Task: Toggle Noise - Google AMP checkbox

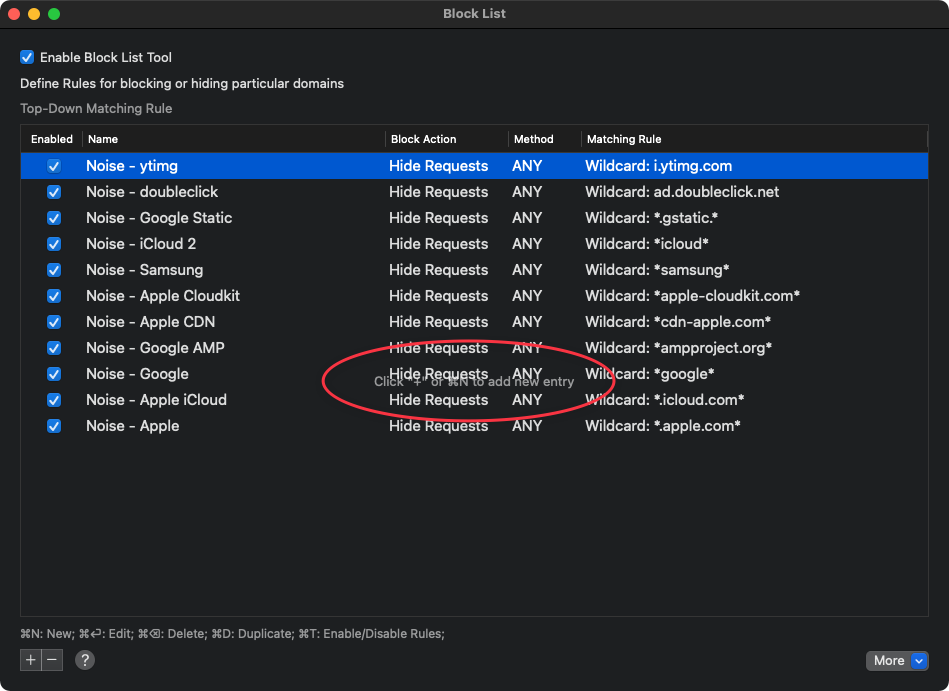Action: click(x=54, y=348)
